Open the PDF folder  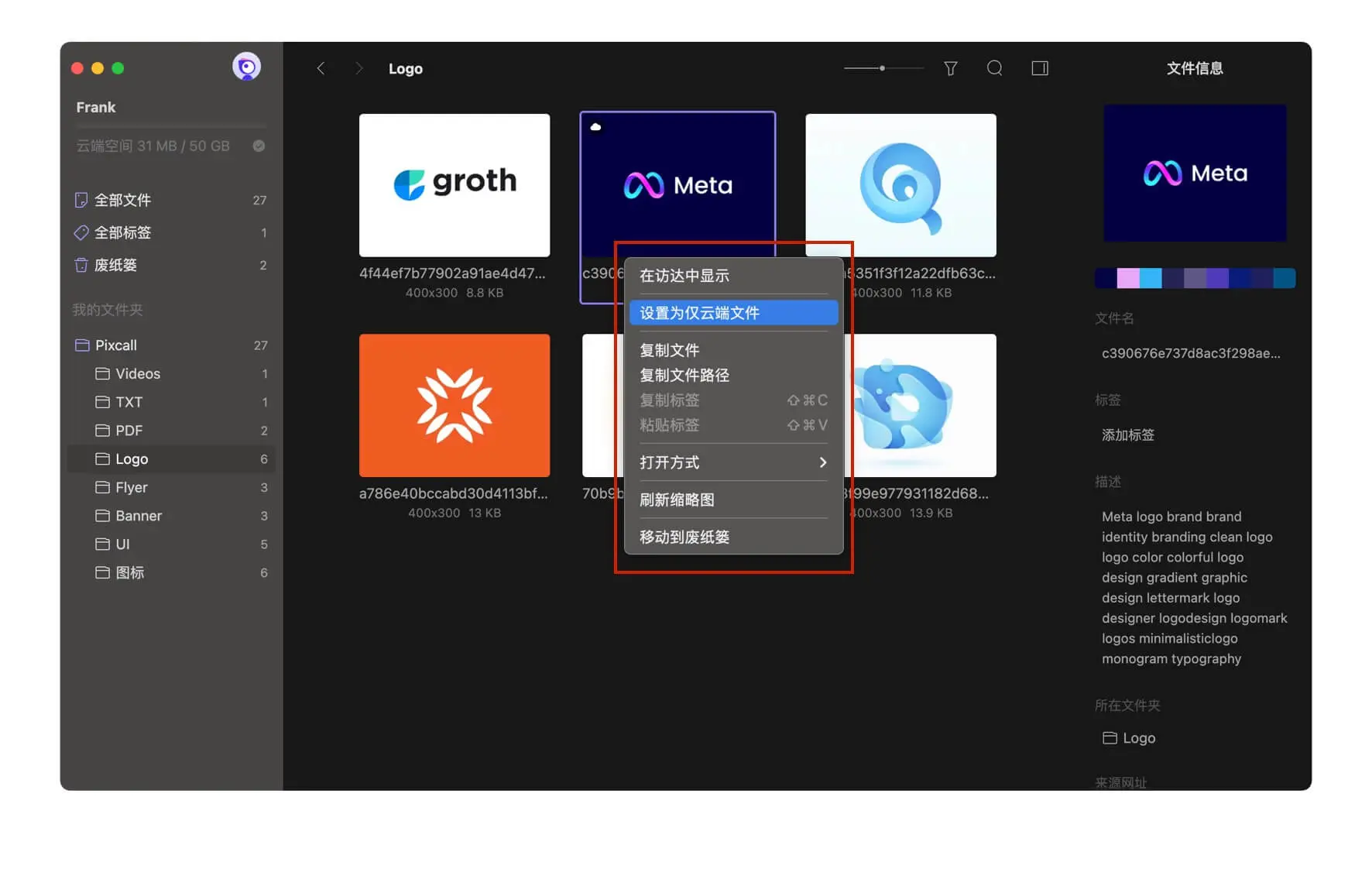(x=170, y=430)
